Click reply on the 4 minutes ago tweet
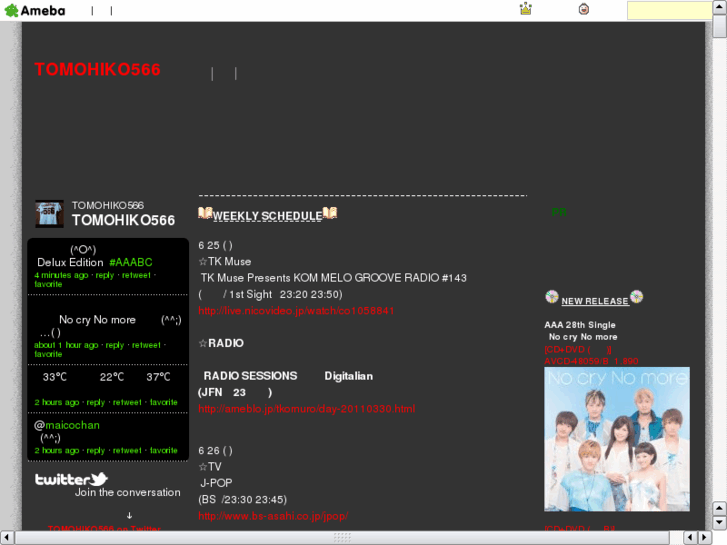727x545 pixels. [x=105, y=275]
